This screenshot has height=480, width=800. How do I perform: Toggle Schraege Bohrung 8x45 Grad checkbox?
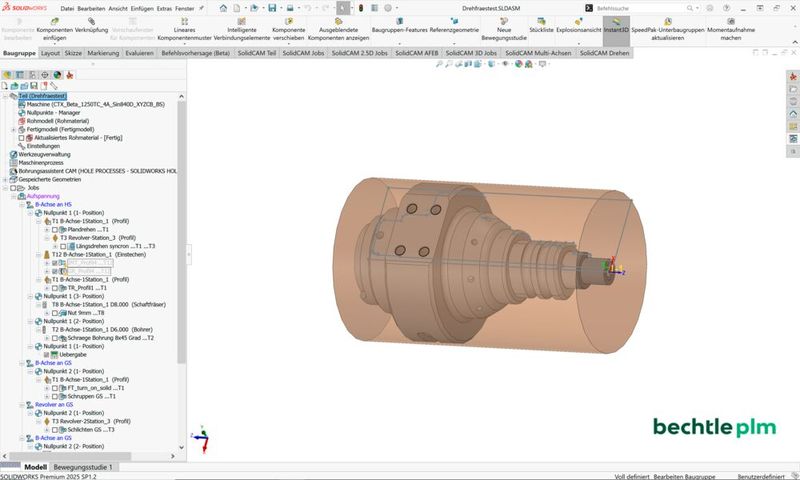pos(55,338)
